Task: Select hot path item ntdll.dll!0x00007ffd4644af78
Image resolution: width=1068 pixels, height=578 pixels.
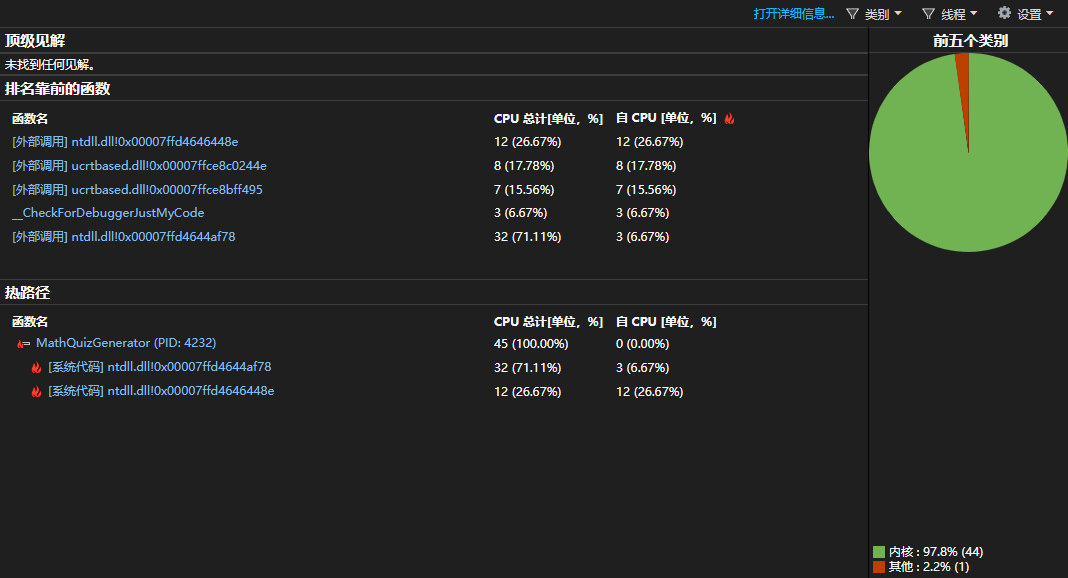Action: 159,367
